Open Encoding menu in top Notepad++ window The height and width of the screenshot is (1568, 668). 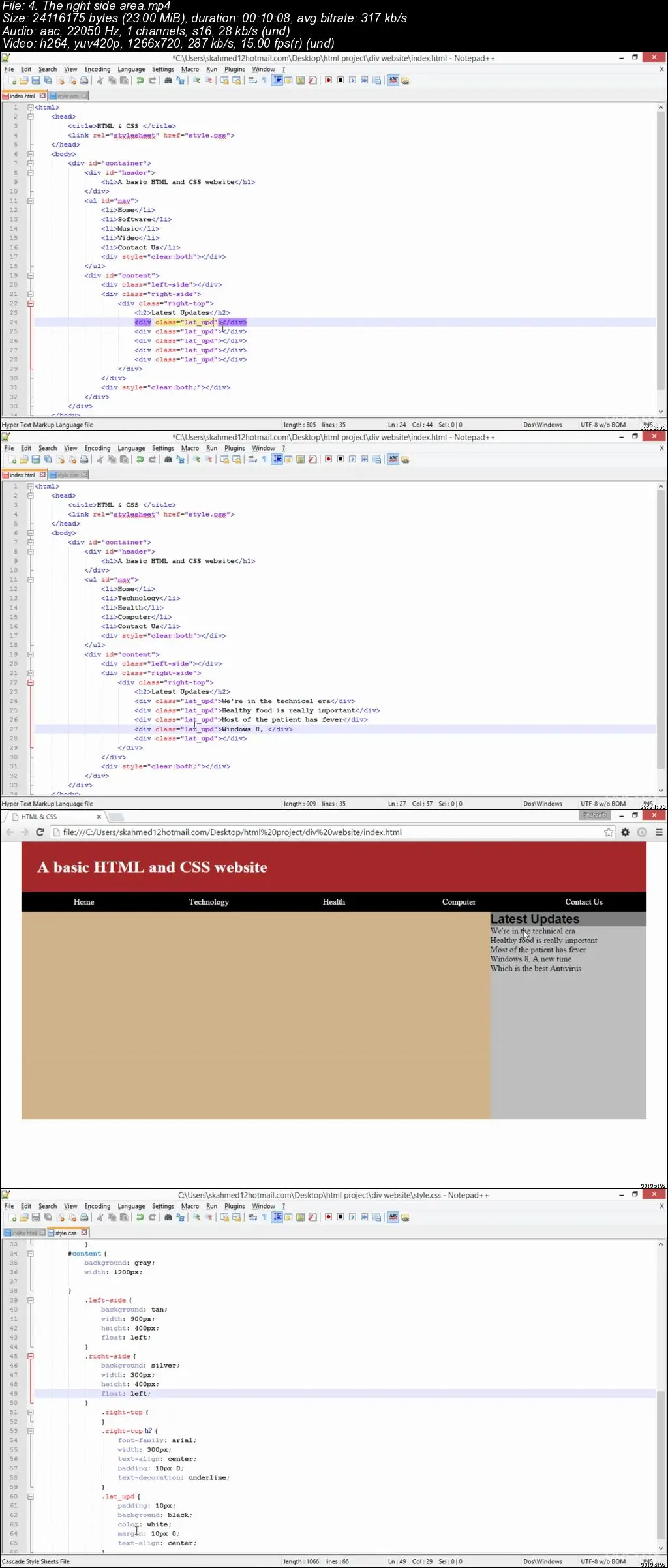coord(97,70)
